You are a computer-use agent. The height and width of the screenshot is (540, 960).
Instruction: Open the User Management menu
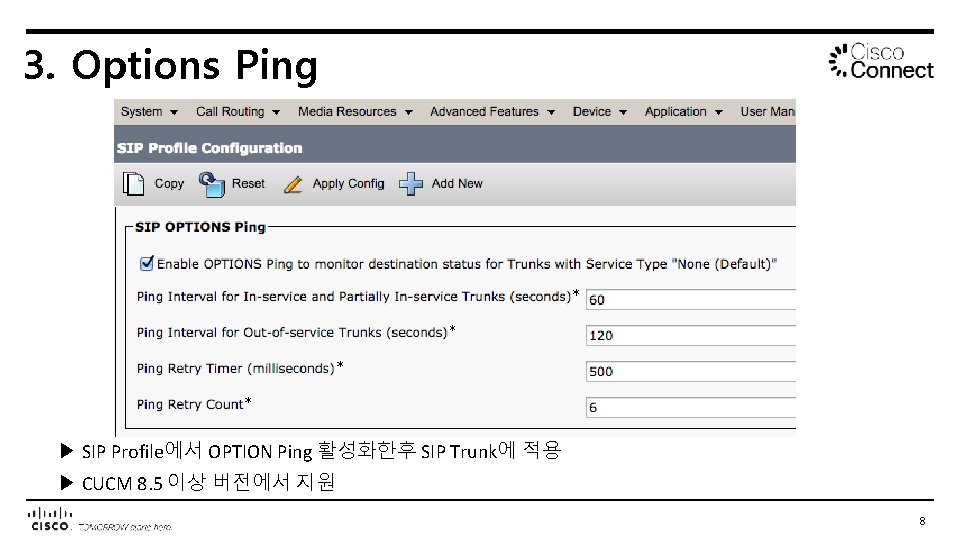pyautogui.click(x=768, y=111)
